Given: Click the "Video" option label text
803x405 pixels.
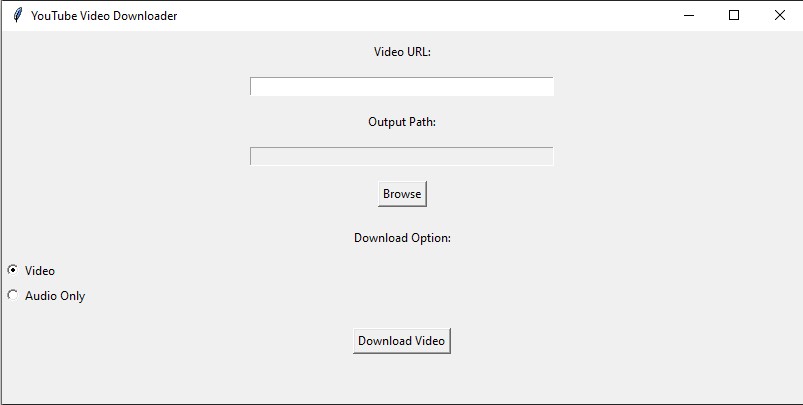Looking at the screenshot, I should (40, 271).
